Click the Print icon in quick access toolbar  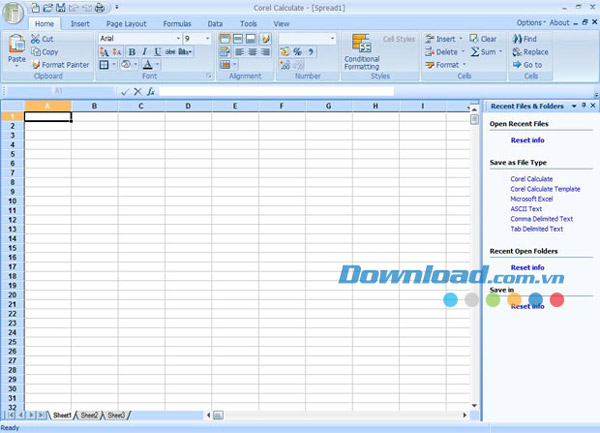coord(99,8)
